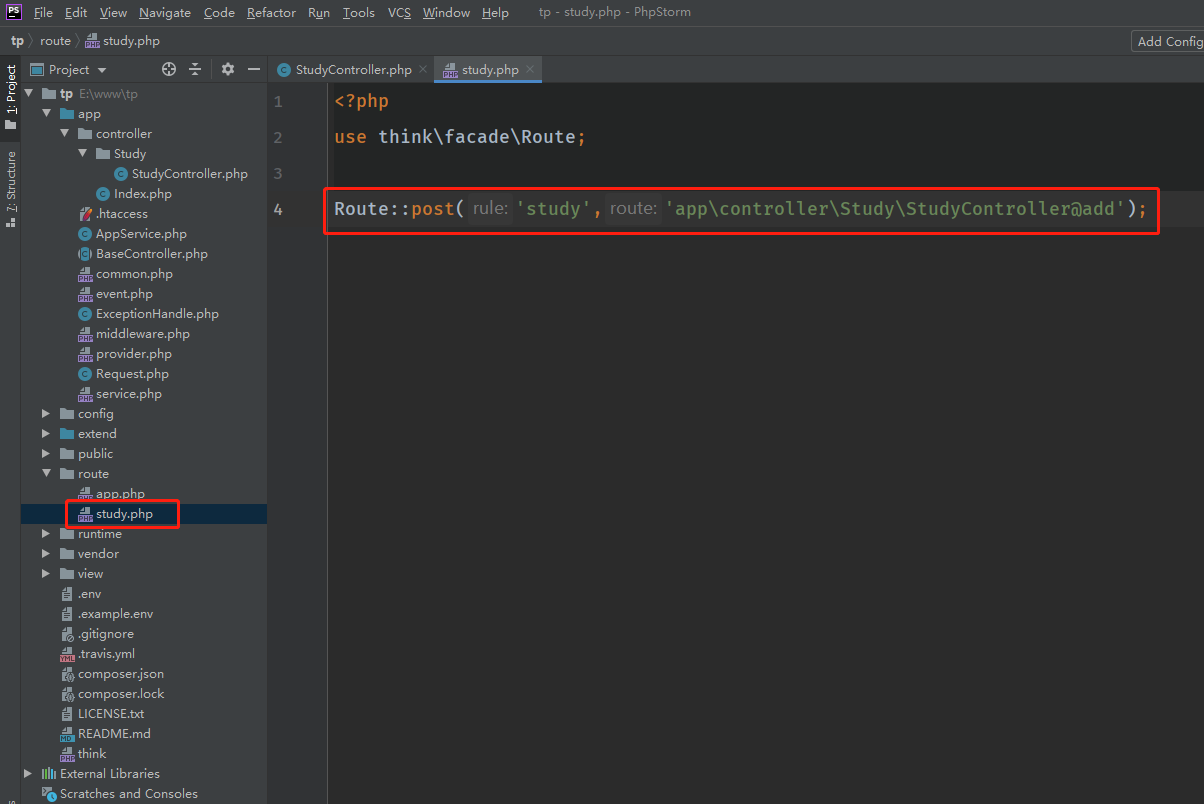Switch to StudyController.php editor tab
Viewport: 1204px width, 804px height.
[x=353, y=69]
